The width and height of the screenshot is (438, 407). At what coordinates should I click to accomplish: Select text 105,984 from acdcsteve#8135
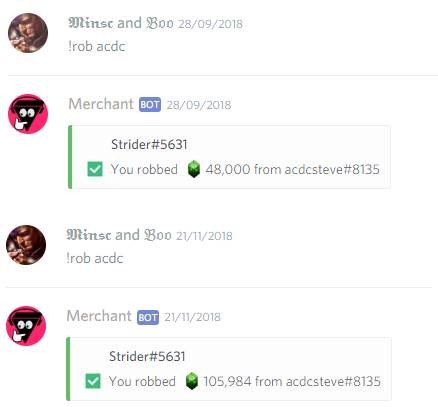292,381
